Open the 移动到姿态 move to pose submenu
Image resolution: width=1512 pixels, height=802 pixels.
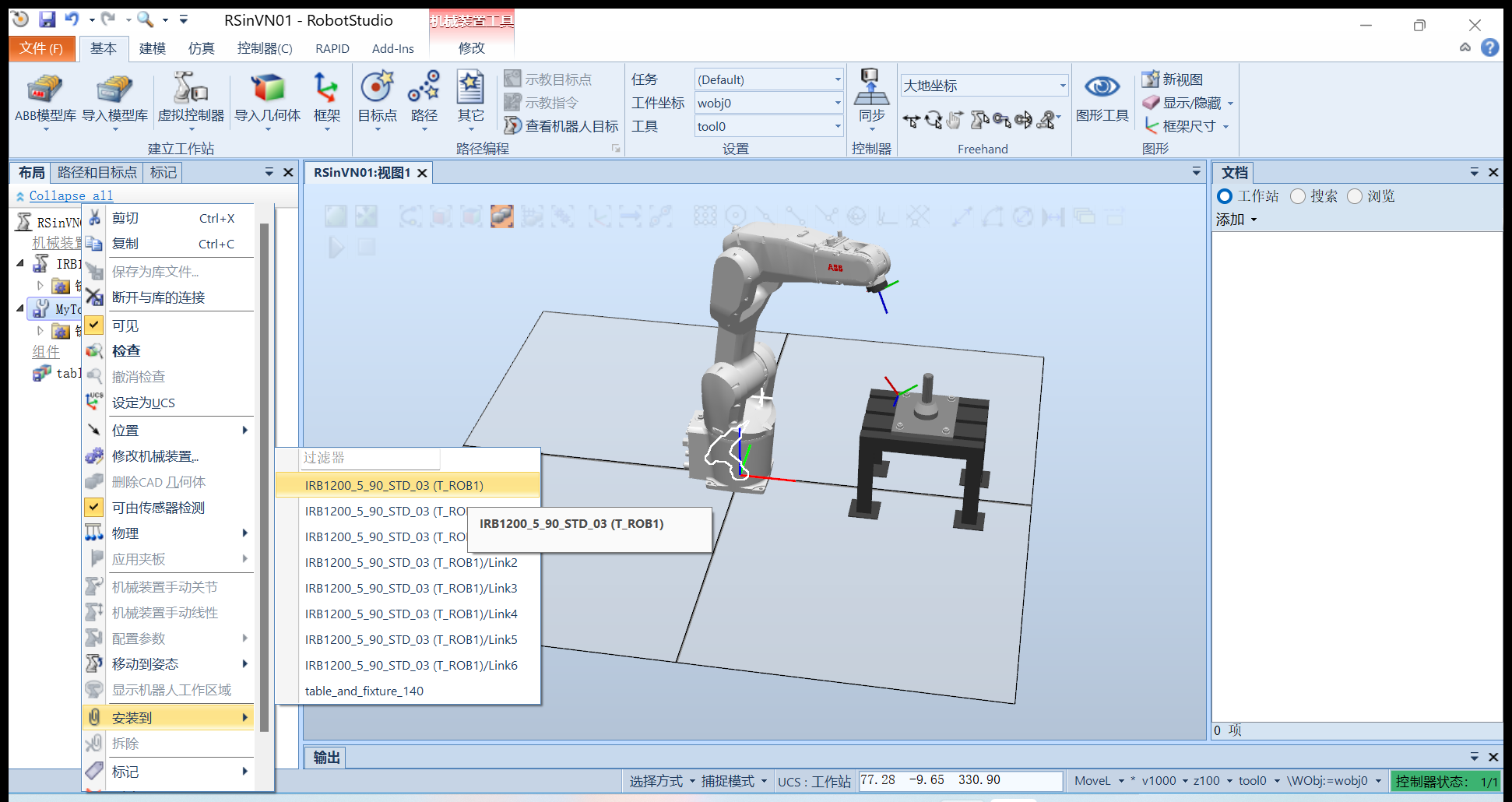pyautogui.click(x=170, y=664)
